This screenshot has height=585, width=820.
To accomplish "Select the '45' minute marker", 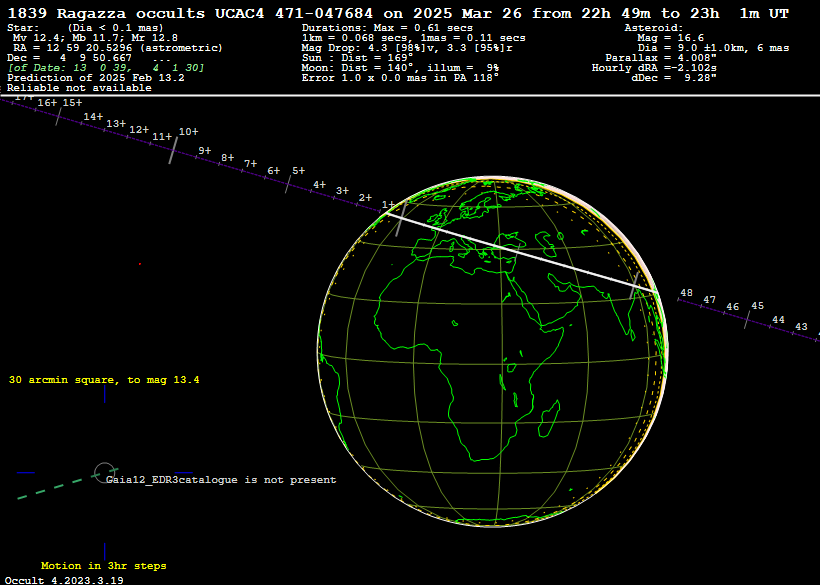I will tap(758, 306).
